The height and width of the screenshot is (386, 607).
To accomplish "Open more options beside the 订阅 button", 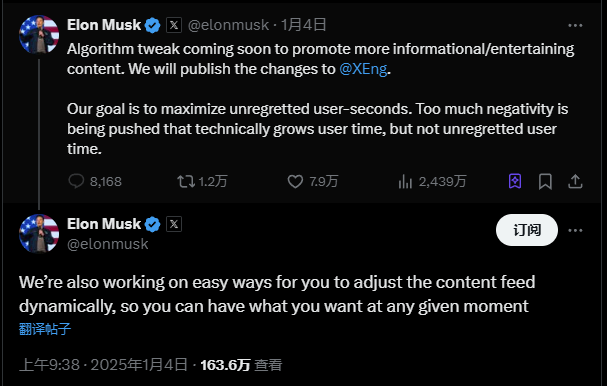I will tap(575, 230).
